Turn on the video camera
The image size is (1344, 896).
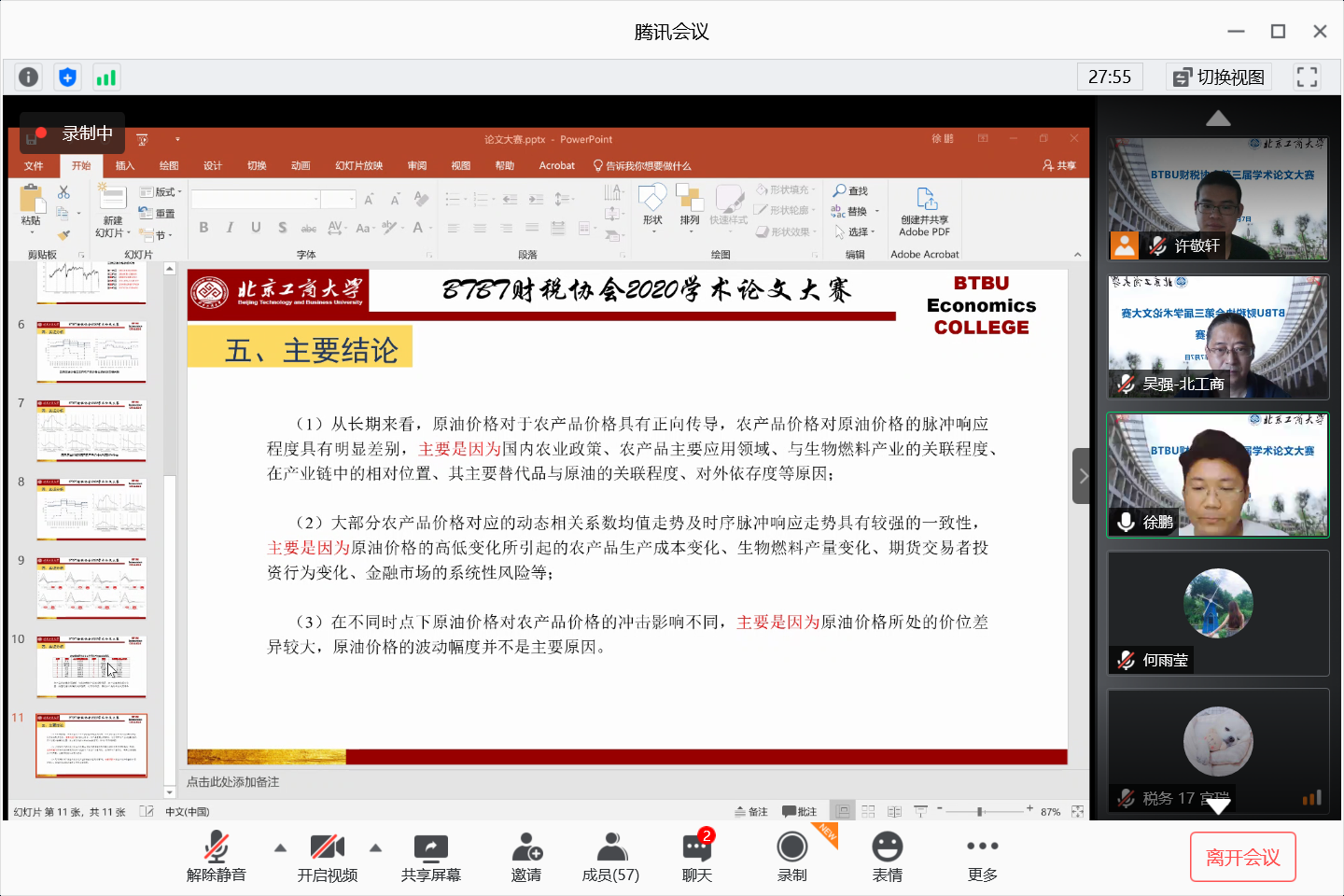(327, 856)
